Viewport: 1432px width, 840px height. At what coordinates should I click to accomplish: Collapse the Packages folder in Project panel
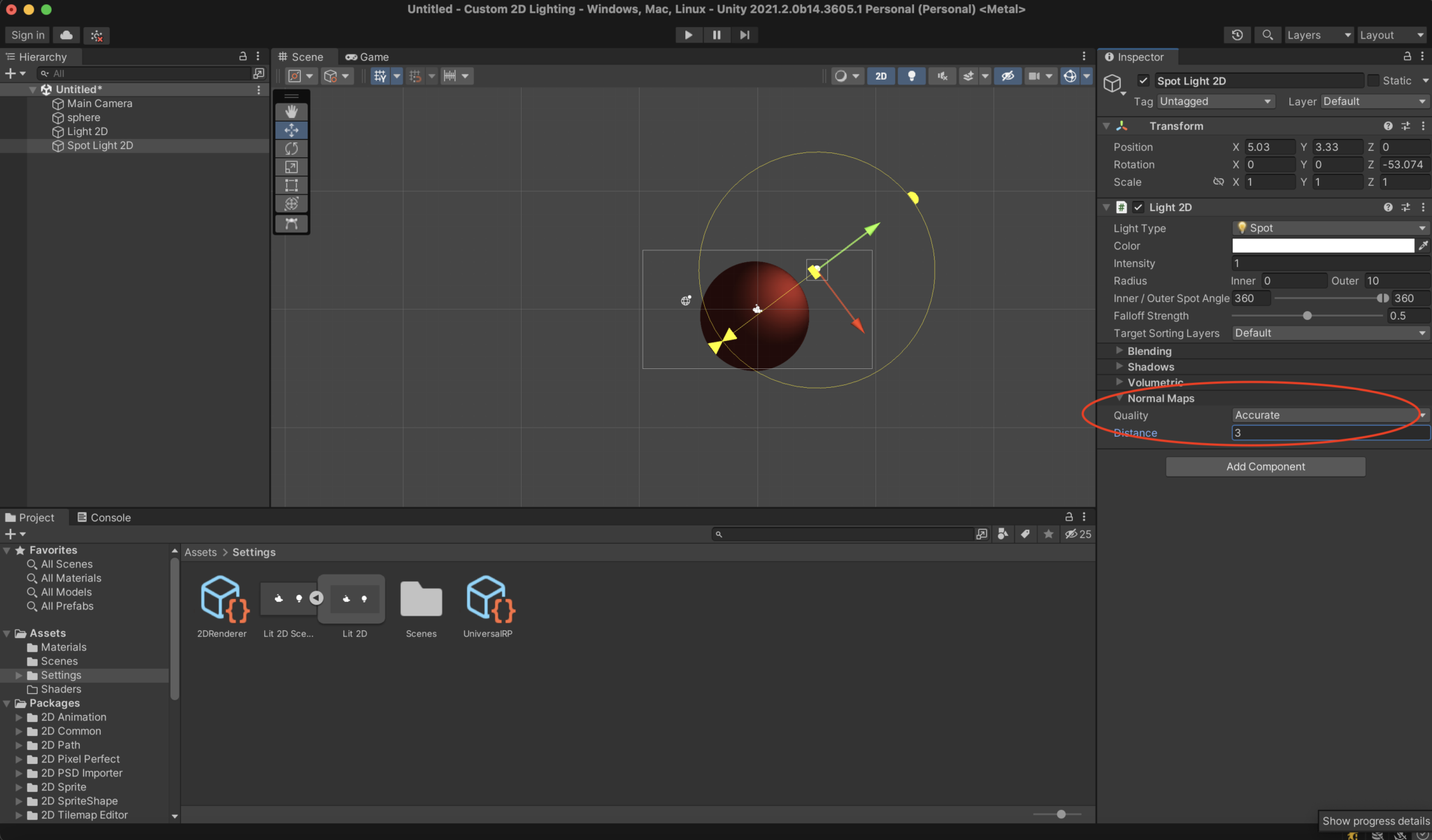coord(7,703)
